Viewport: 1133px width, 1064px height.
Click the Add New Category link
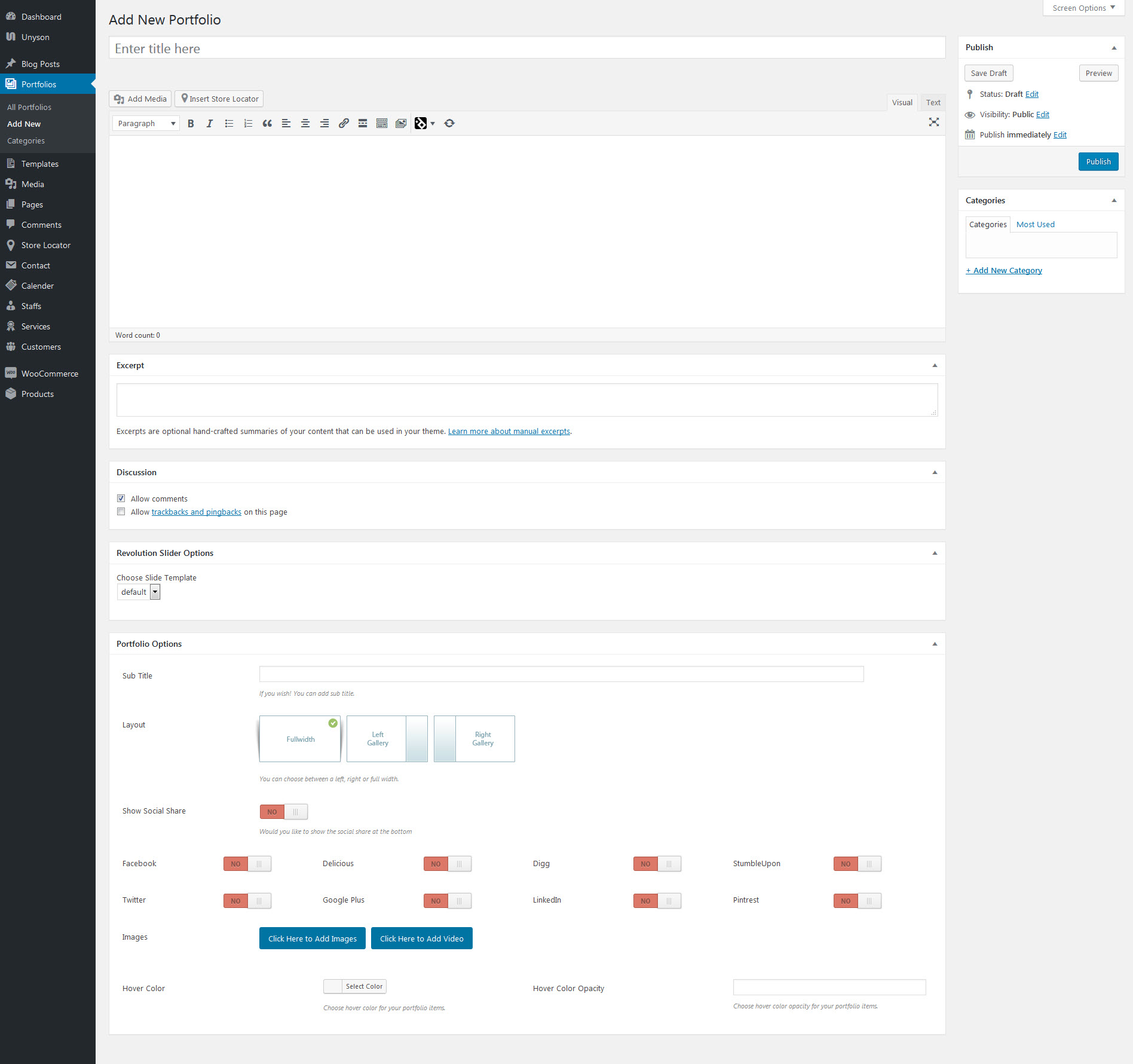[1004, 270]
